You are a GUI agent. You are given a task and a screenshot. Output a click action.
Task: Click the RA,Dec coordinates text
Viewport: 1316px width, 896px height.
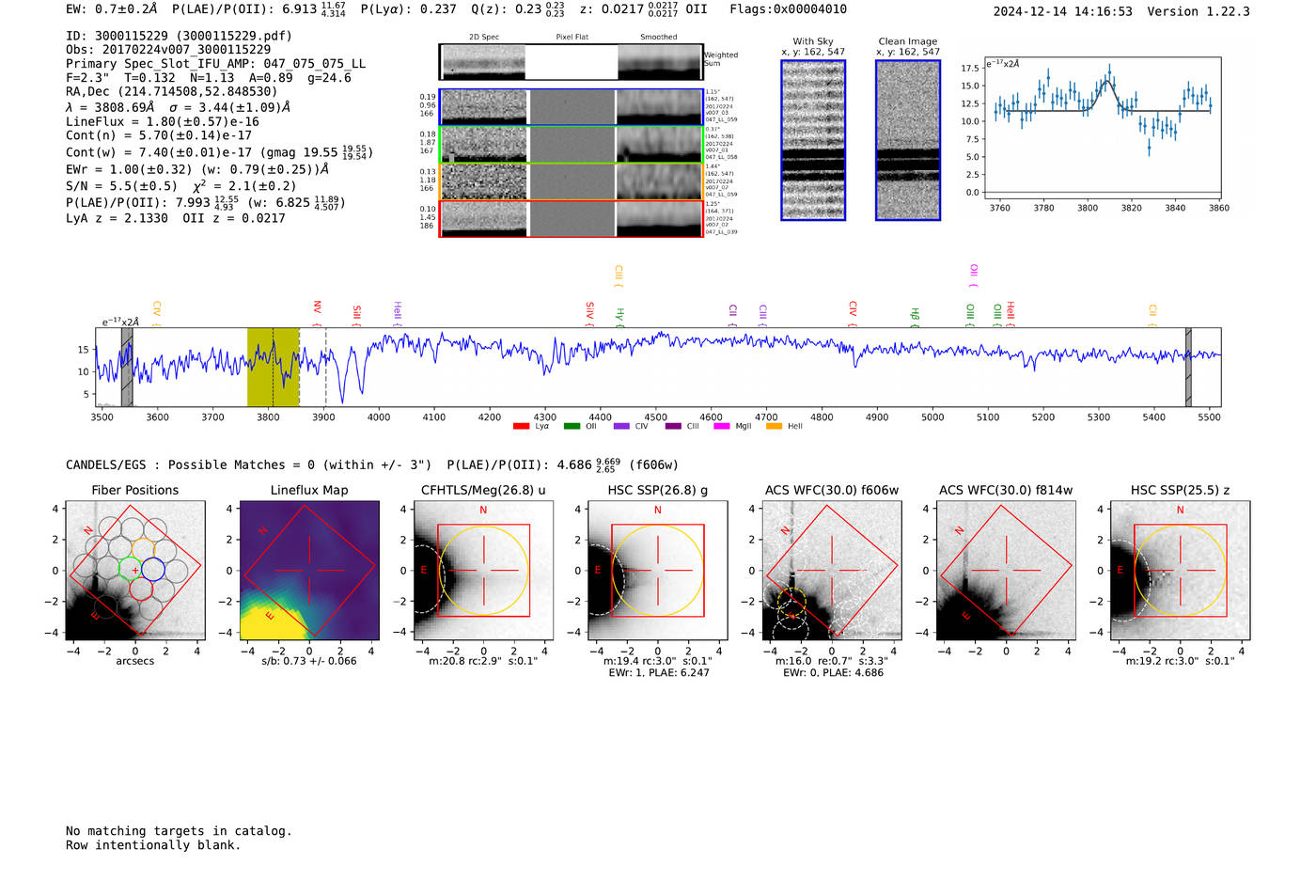point(172,91)
